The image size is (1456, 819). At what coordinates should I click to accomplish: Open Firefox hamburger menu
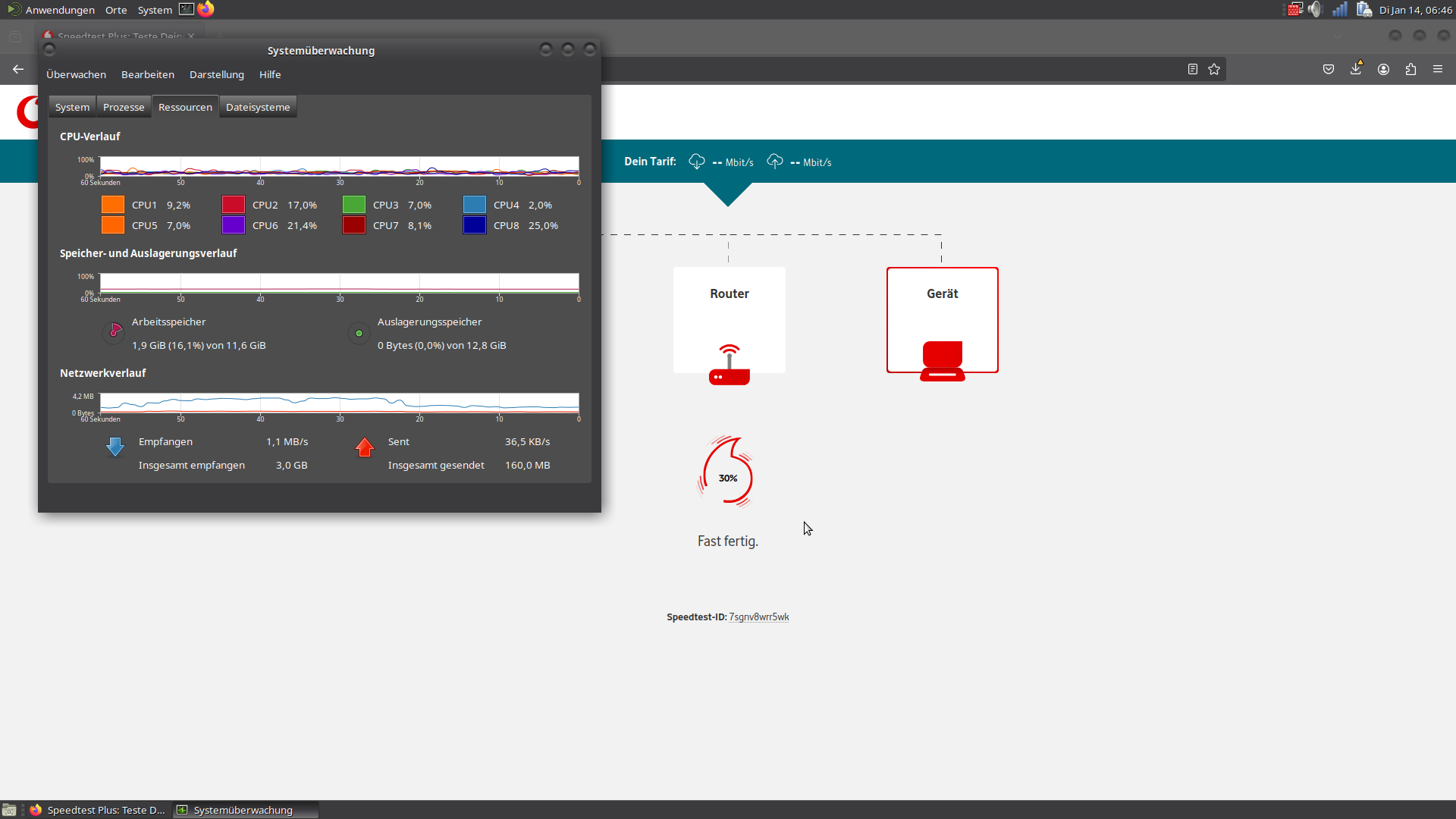pos(1438,69)
